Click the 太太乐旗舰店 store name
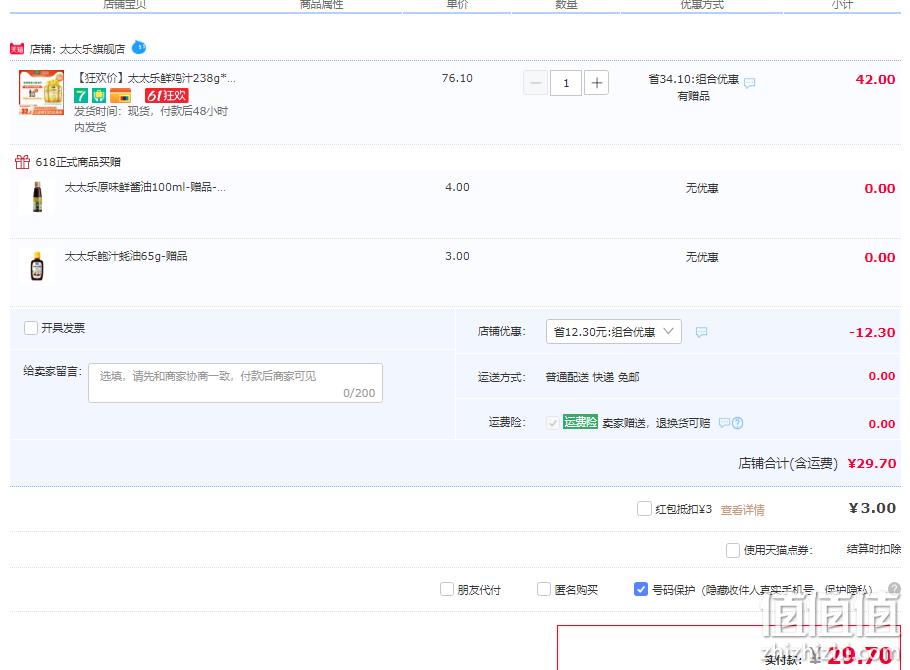 92,49
